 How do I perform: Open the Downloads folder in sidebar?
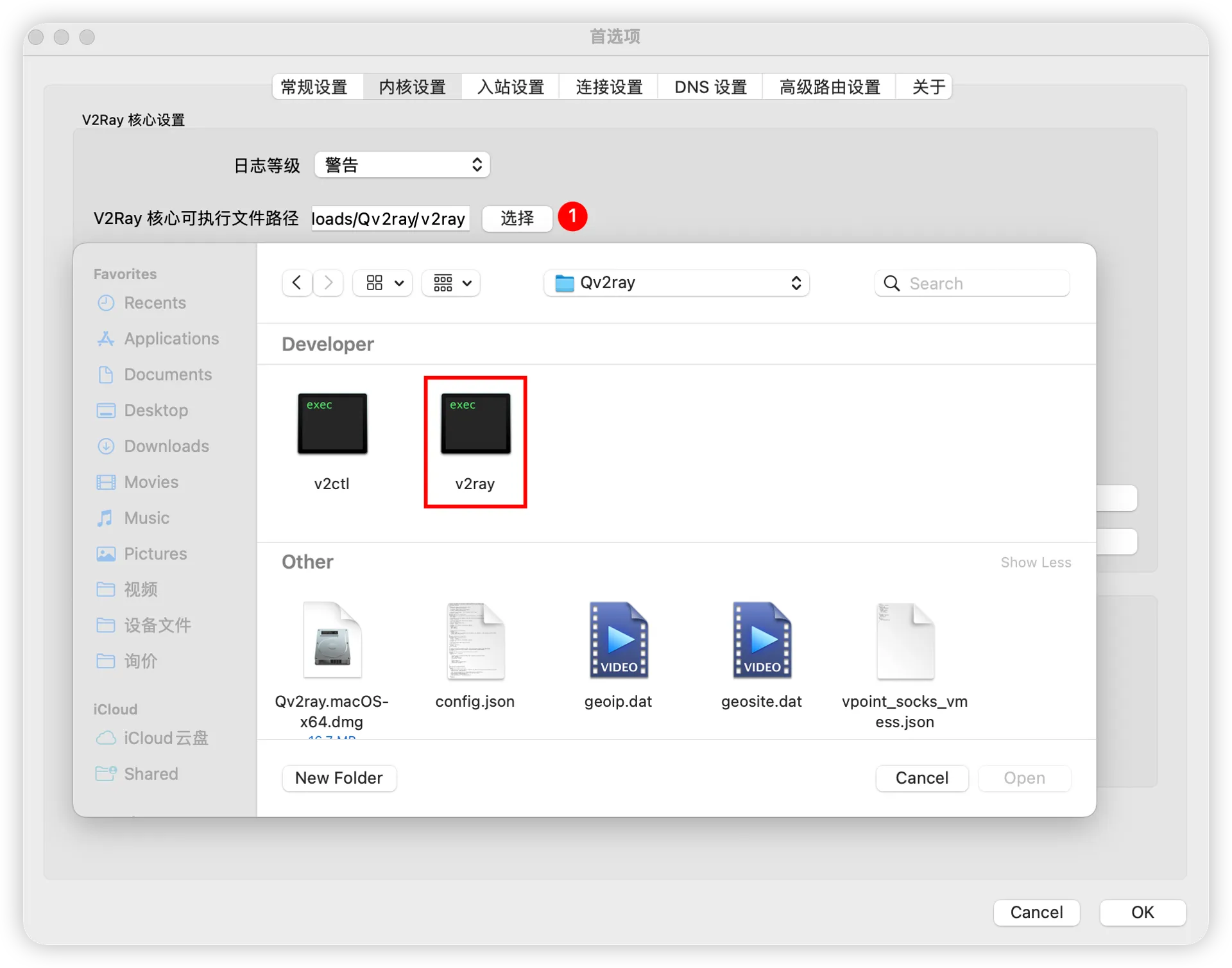[166, 445]
